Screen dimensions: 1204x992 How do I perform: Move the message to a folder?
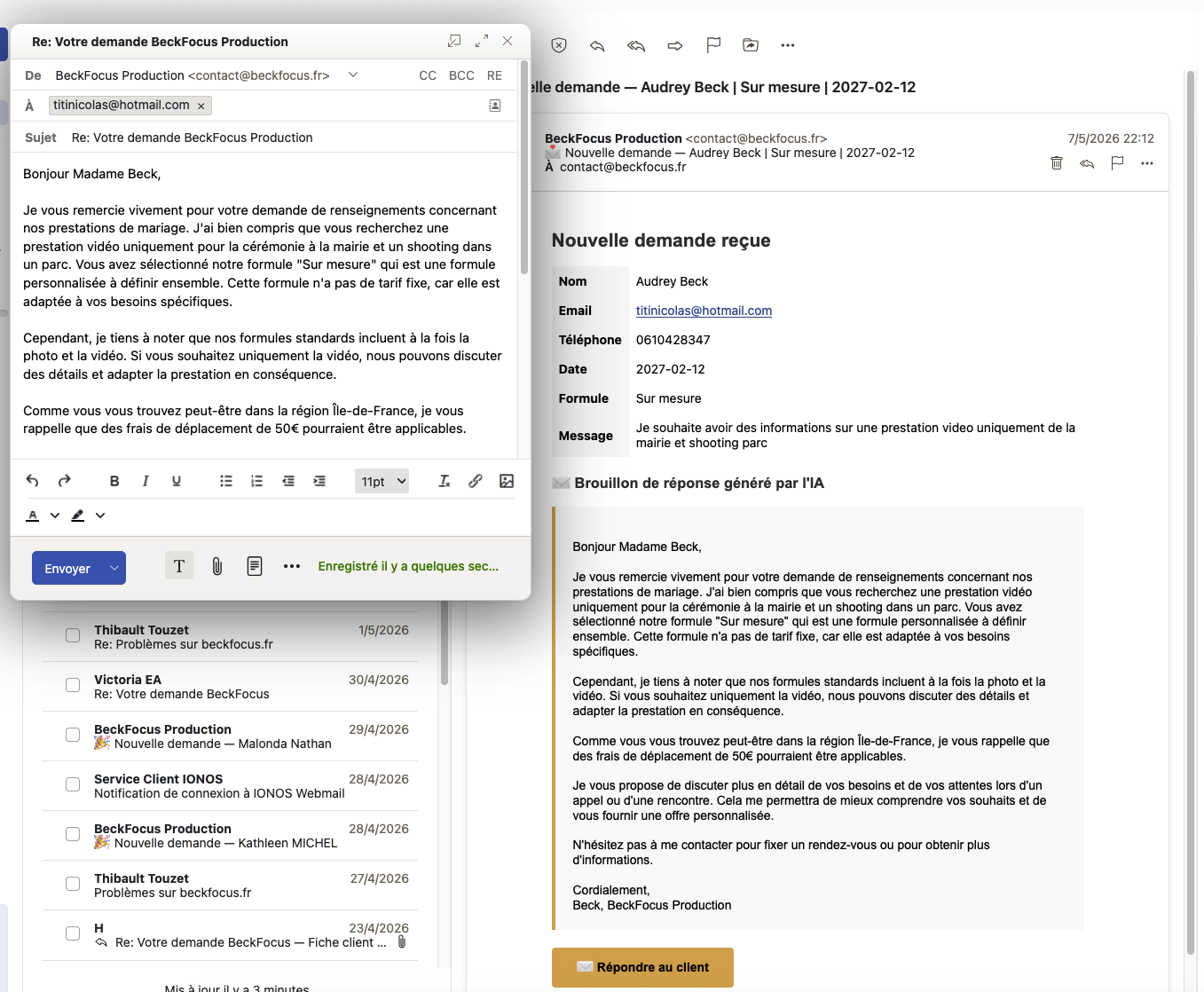751,45
